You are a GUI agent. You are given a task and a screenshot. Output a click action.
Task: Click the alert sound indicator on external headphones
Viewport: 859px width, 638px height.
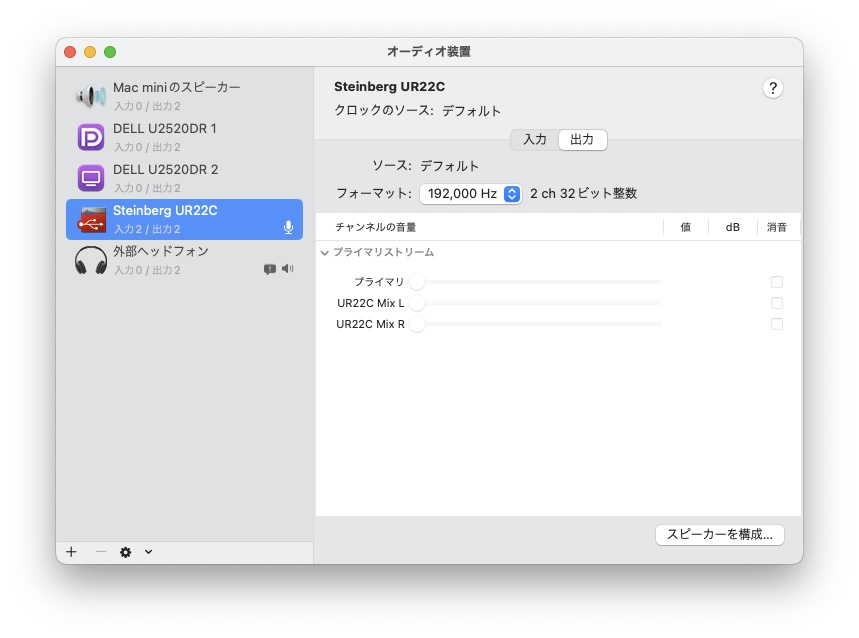tap(270, 269)
